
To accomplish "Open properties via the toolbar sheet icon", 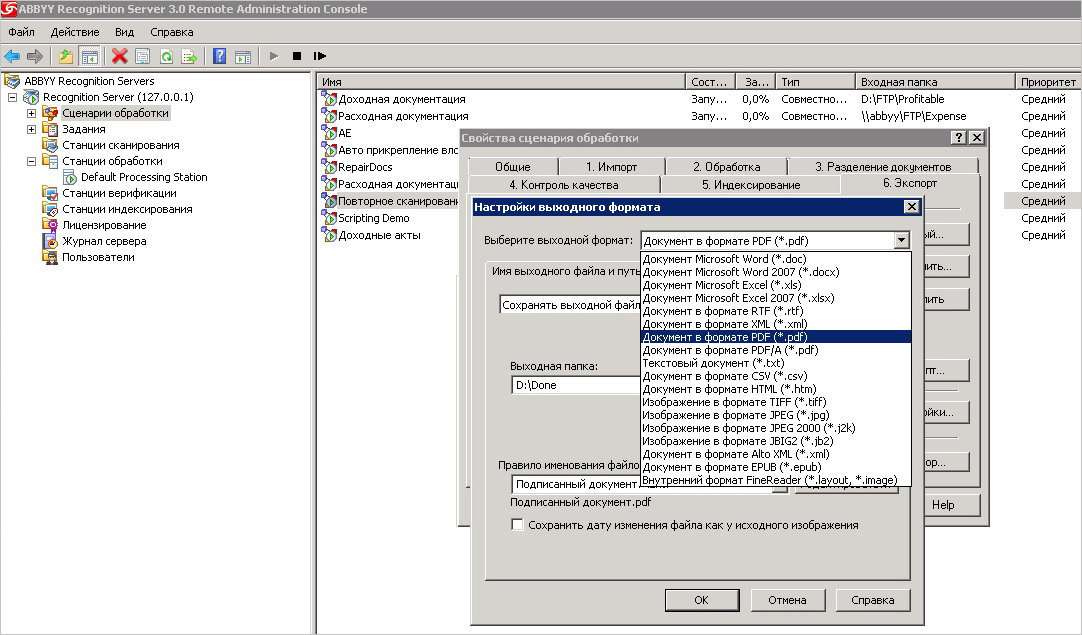I will [143, 56].
